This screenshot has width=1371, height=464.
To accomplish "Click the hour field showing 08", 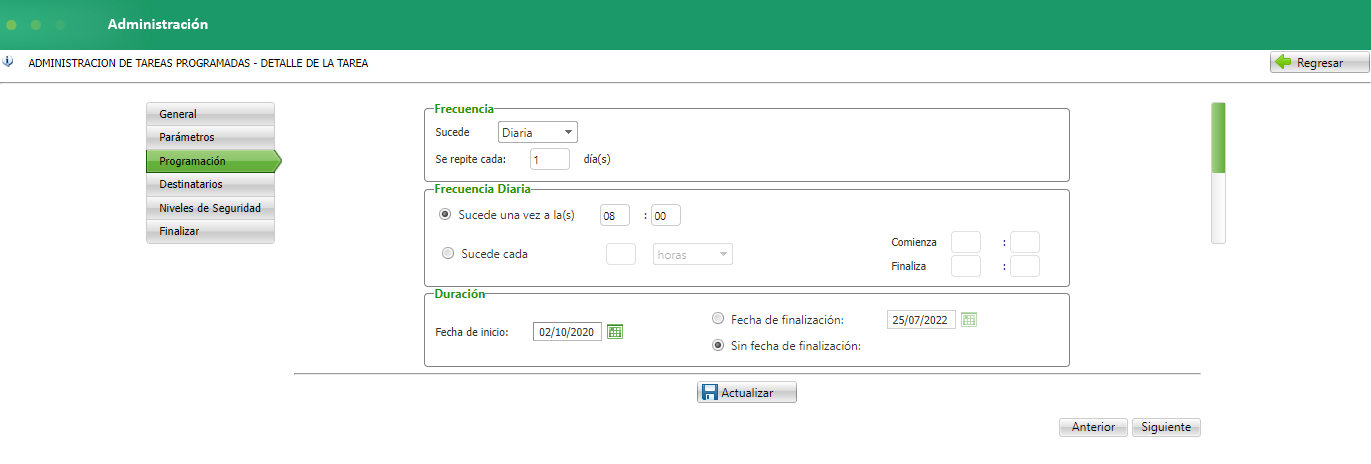I will tap(615, 215).
